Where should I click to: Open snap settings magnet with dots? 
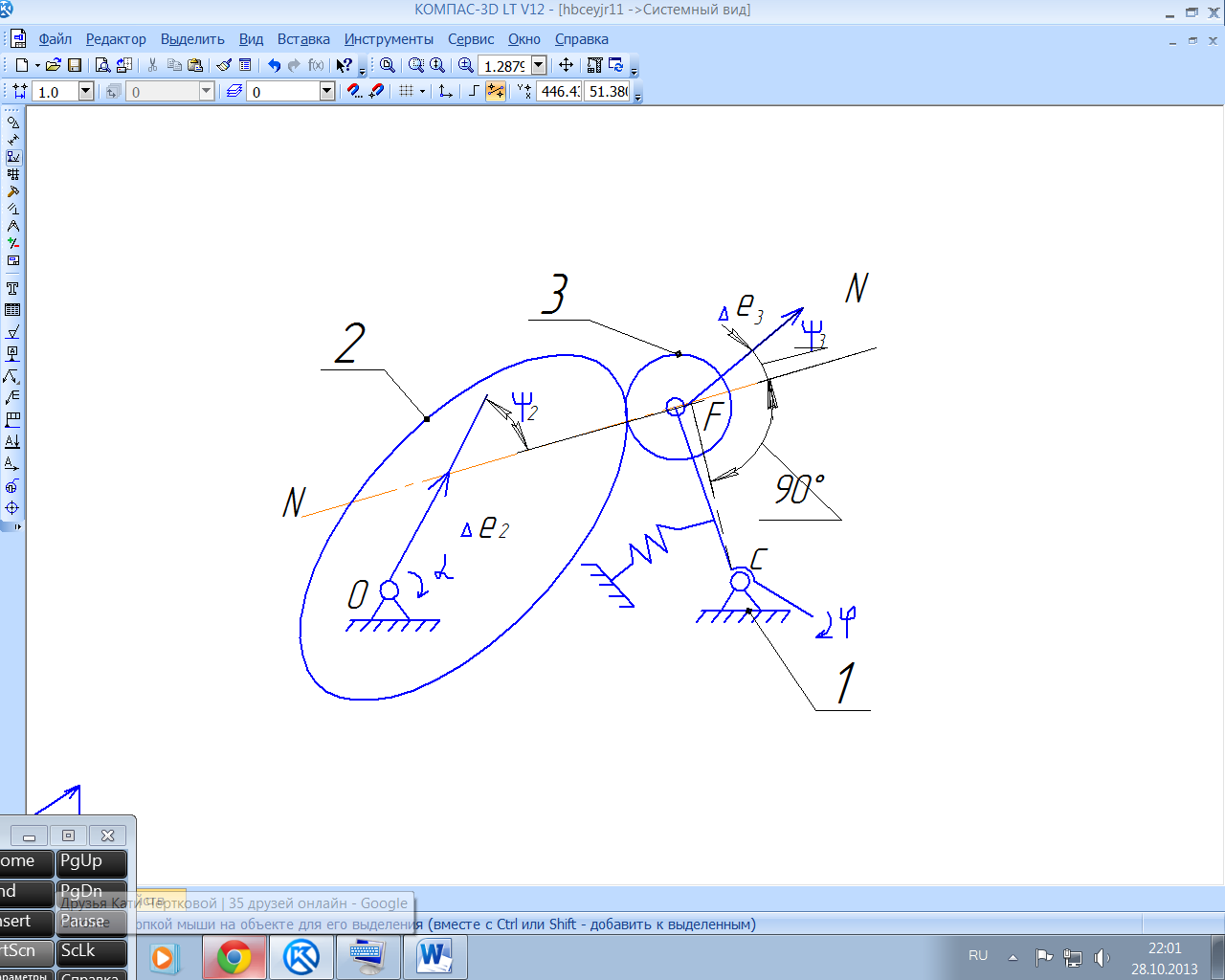pyautogui.click(x=354, y=91)
